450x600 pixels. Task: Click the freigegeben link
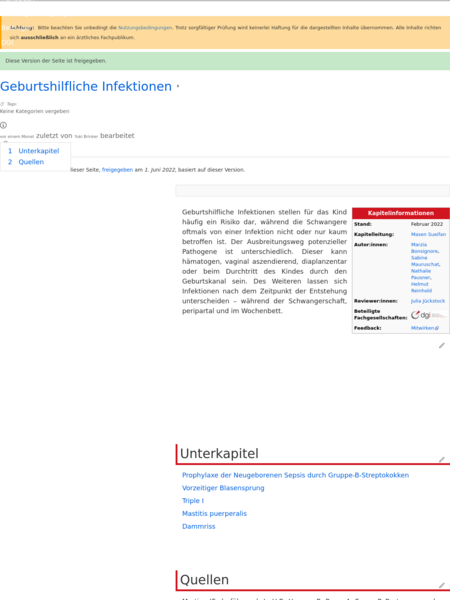pyautogui.click(x=117, y=170)
